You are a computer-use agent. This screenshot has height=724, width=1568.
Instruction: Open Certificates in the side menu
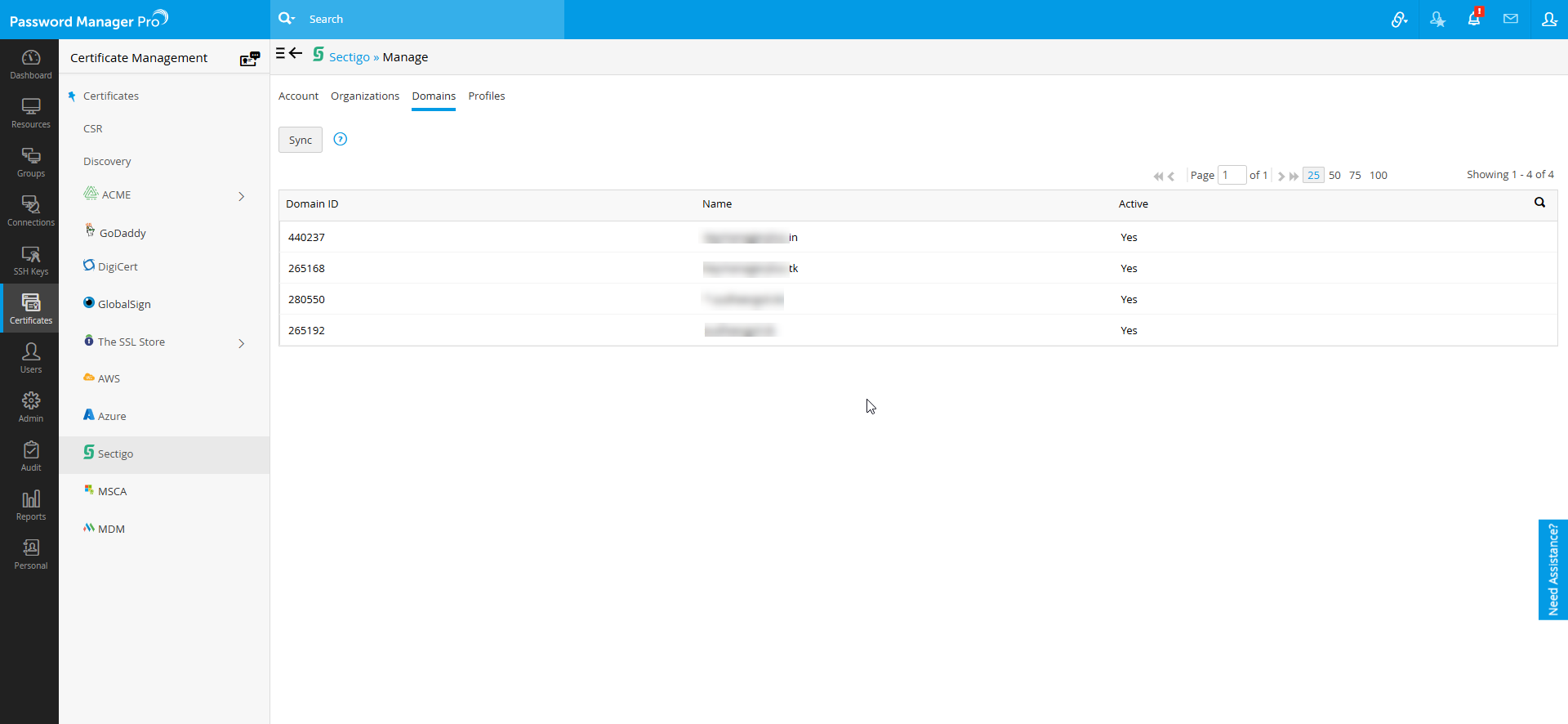pyautogui.click(x=111, y=96)
